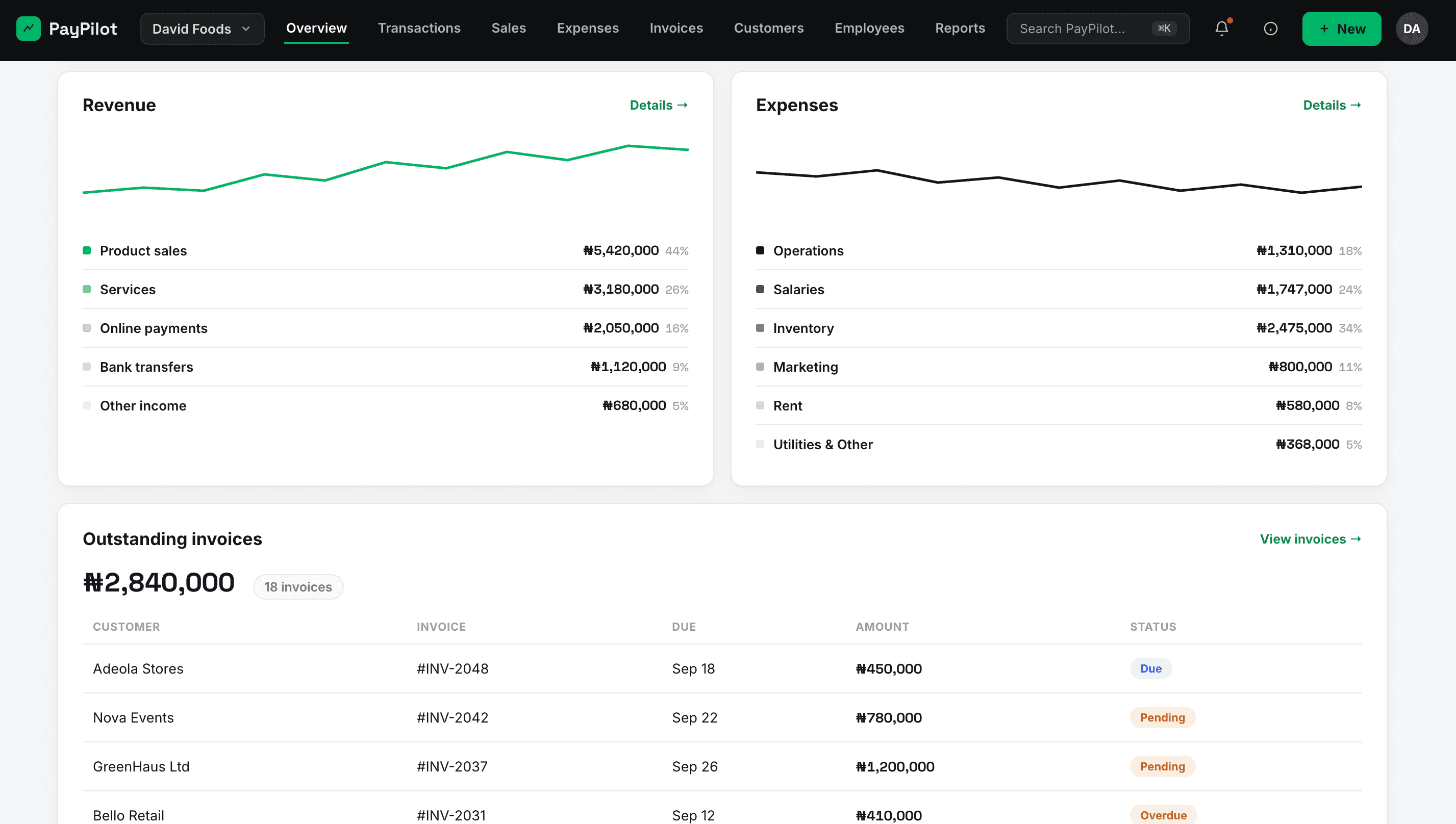
Task: Click the PayPilot logo icon
Action: [28, 28]
